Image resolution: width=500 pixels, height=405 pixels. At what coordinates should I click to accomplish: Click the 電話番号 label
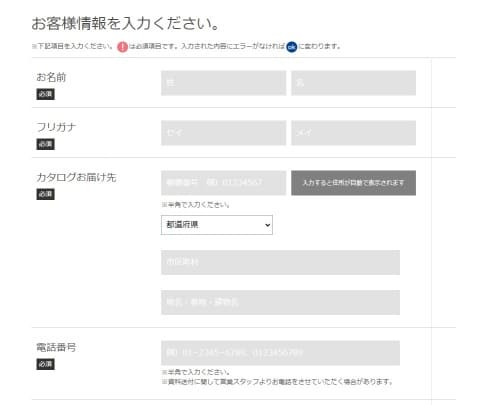click(56, 347)
